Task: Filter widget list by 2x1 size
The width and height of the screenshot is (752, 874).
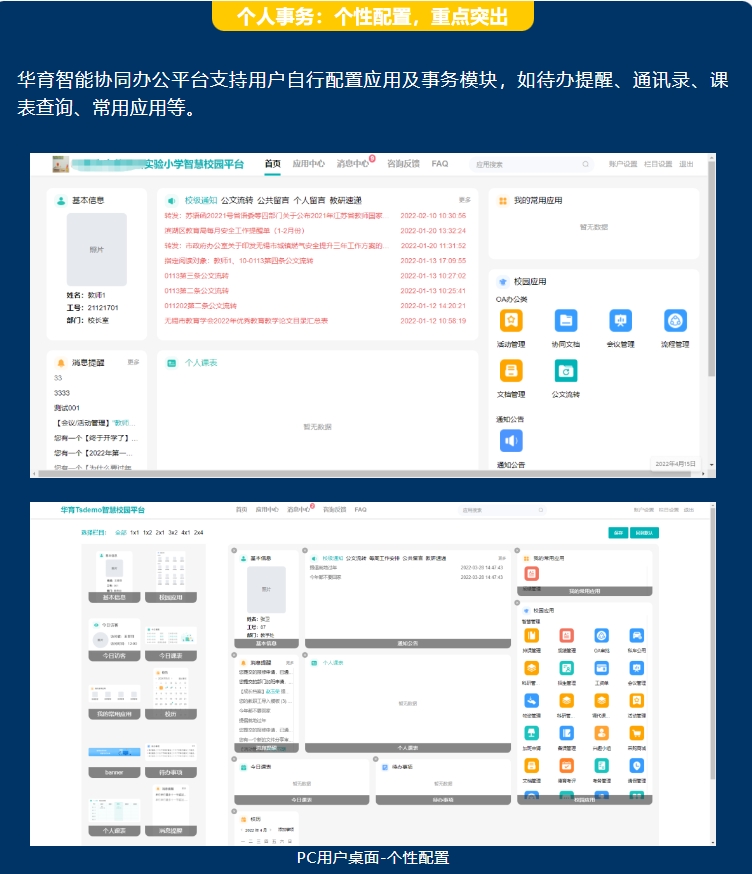Action: coord(160,533)
